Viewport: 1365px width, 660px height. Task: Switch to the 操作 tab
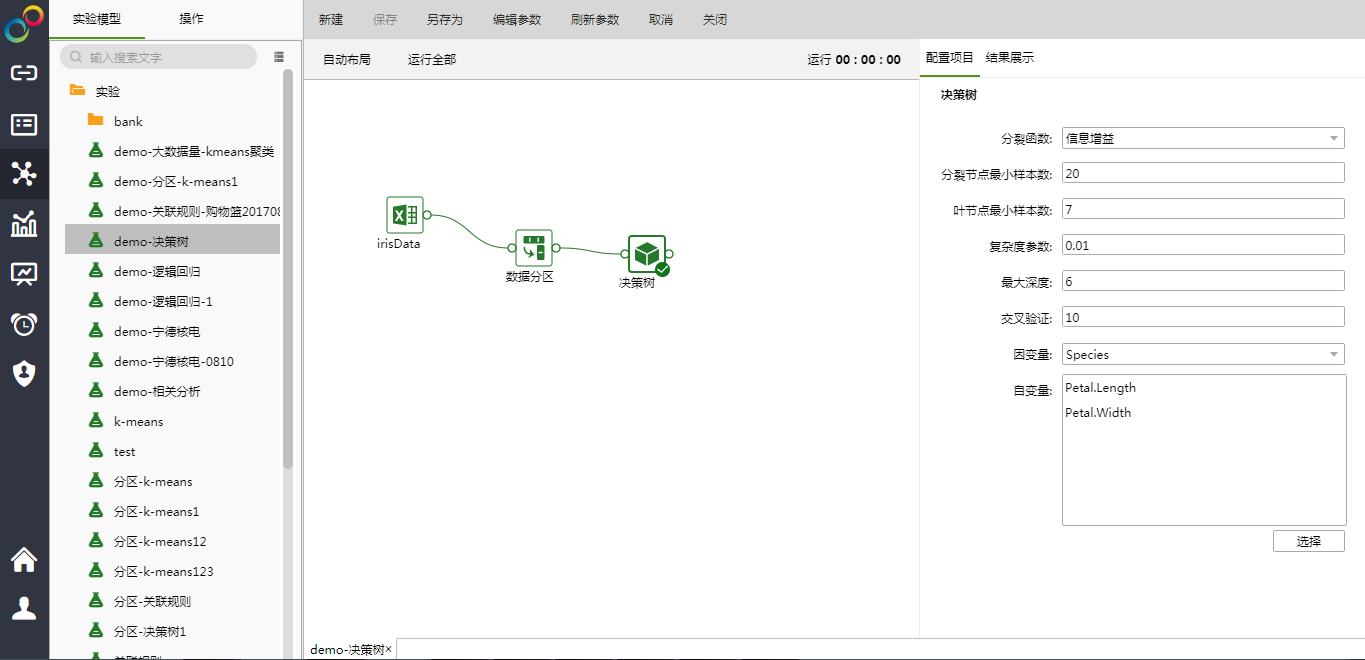[x=191, y=19]
